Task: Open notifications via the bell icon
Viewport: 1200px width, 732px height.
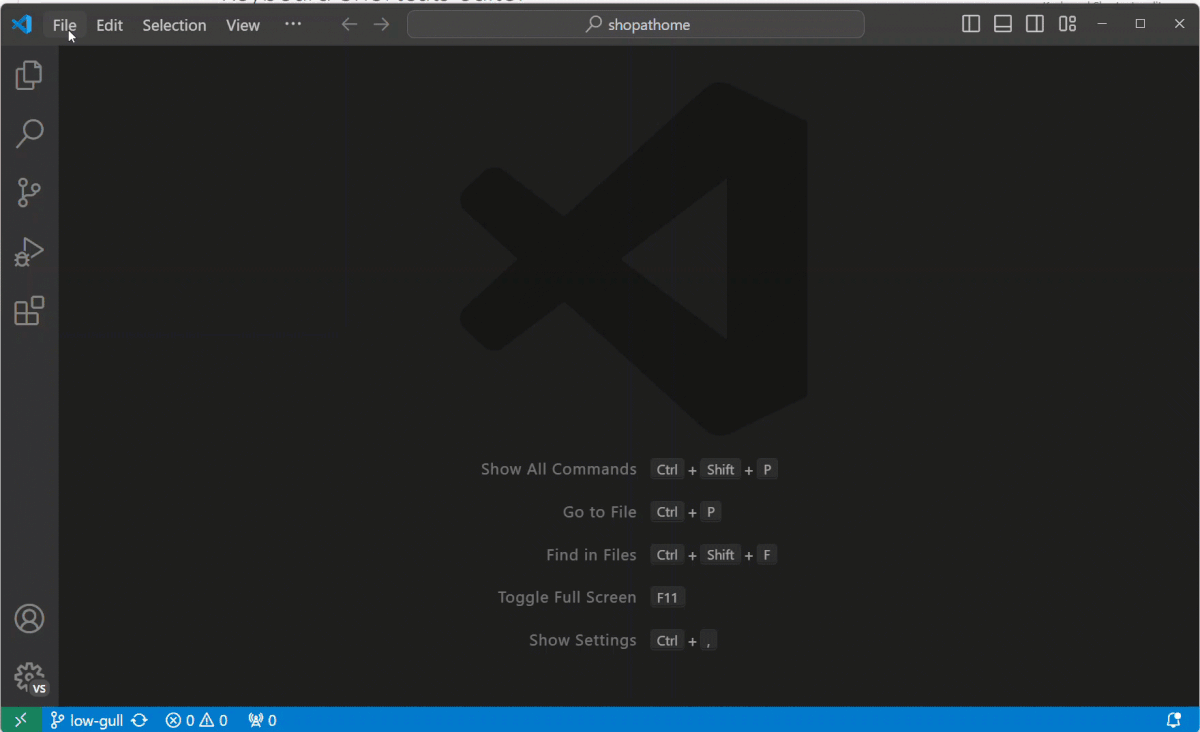Action: 1175,719
